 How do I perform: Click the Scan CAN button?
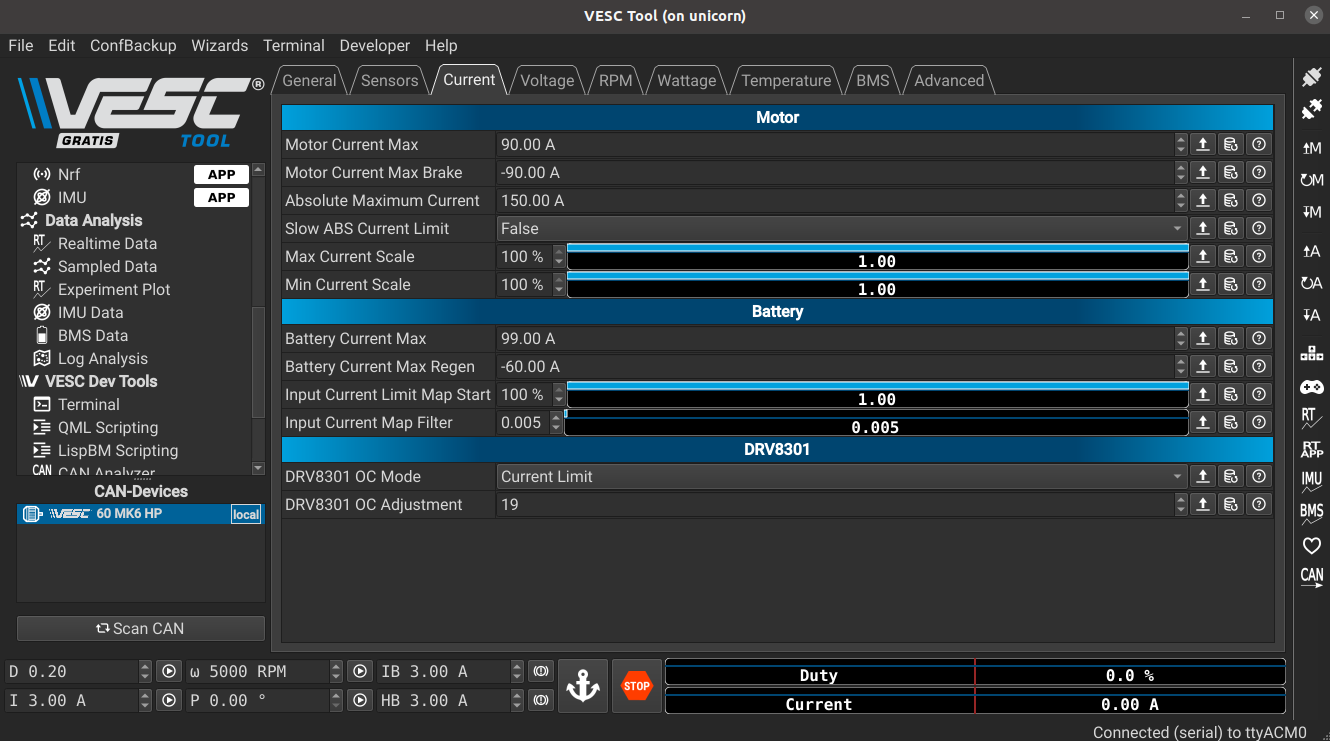point(141,628)
